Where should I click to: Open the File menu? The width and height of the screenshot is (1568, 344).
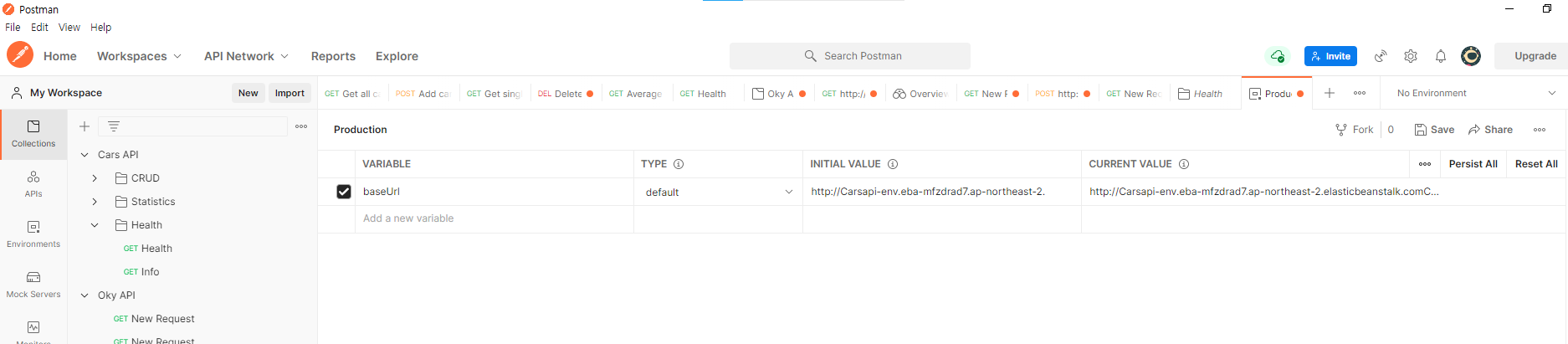(x=13, y=28)
